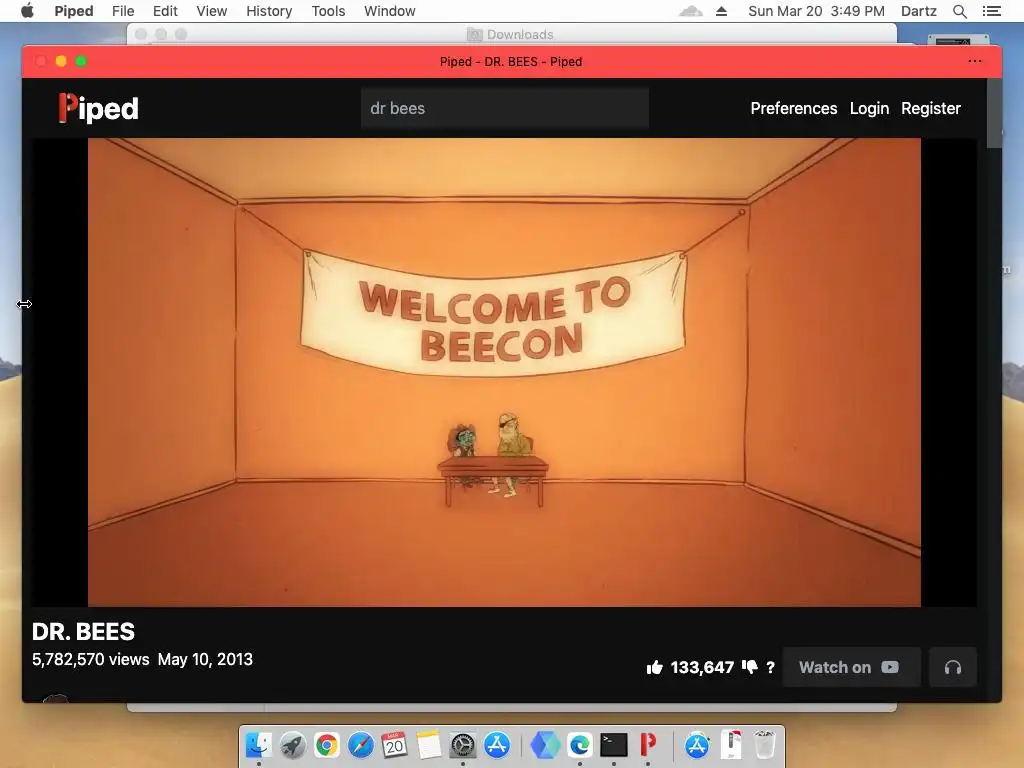Click the date and time in menu bar

816,11
